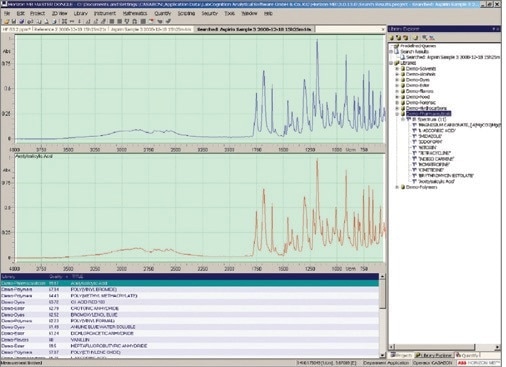Open the 2D View menu
This screenshot has height=367, width=506.
(60, 14)
